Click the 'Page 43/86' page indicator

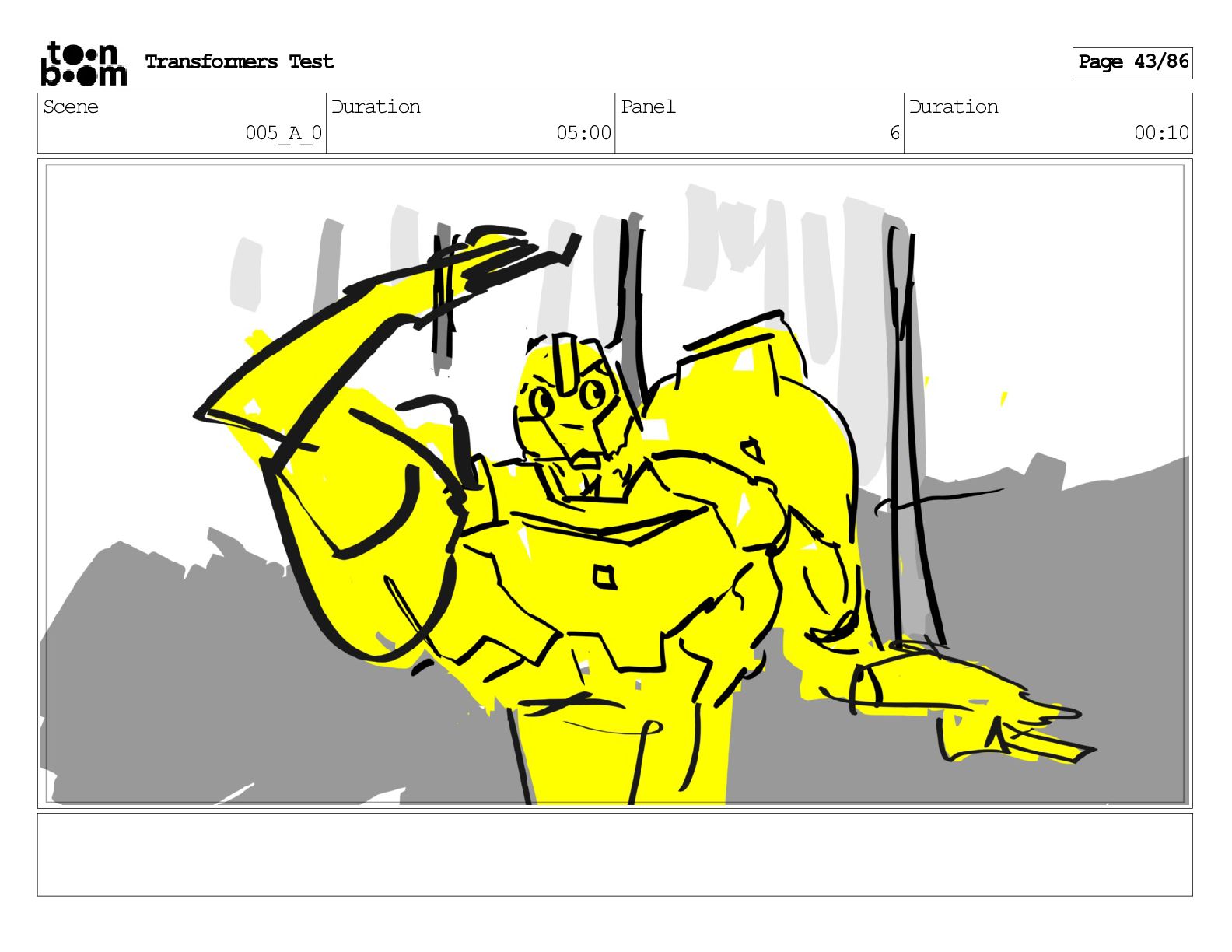coord(1132,62)
